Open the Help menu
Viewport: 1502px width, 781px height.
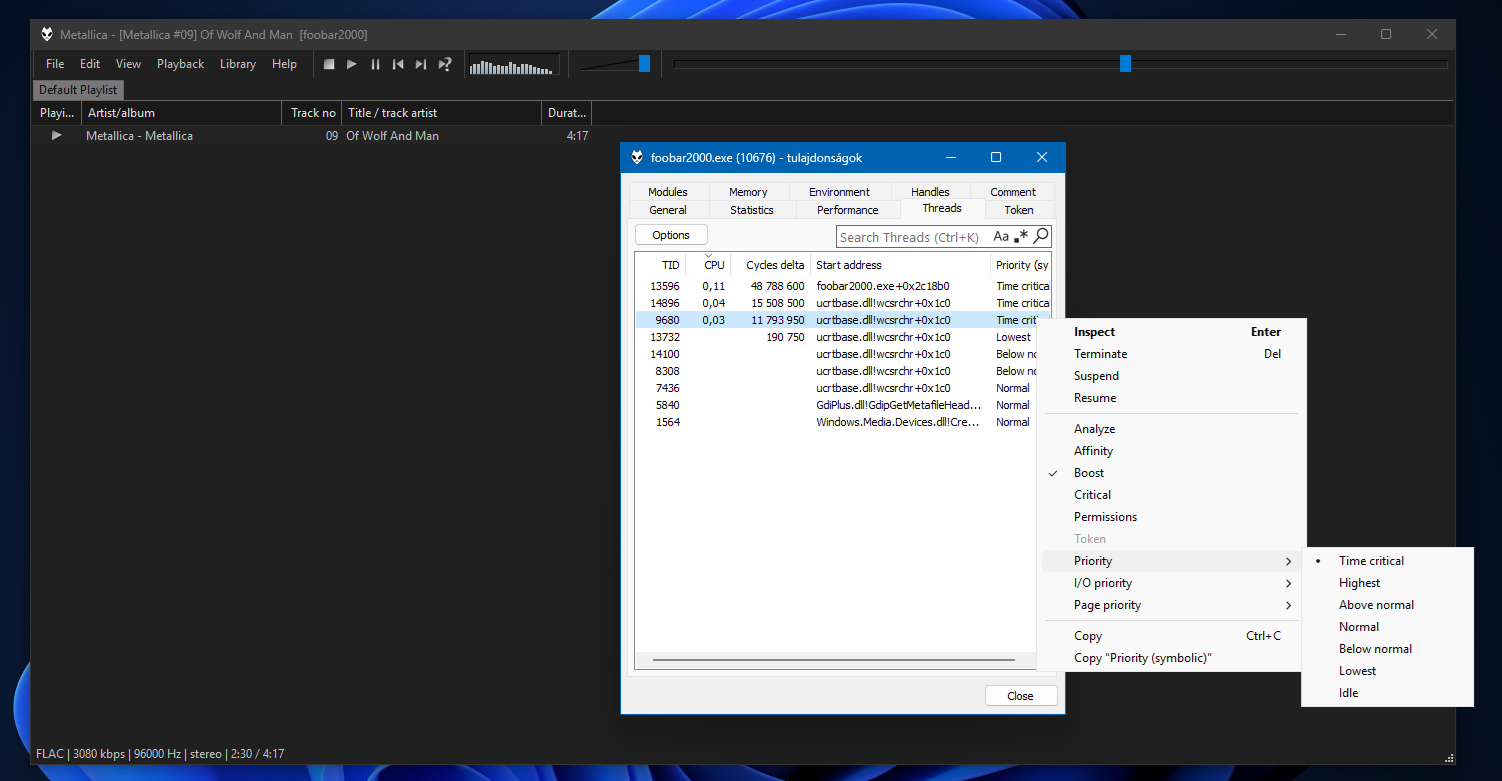(x=284, y=64)
